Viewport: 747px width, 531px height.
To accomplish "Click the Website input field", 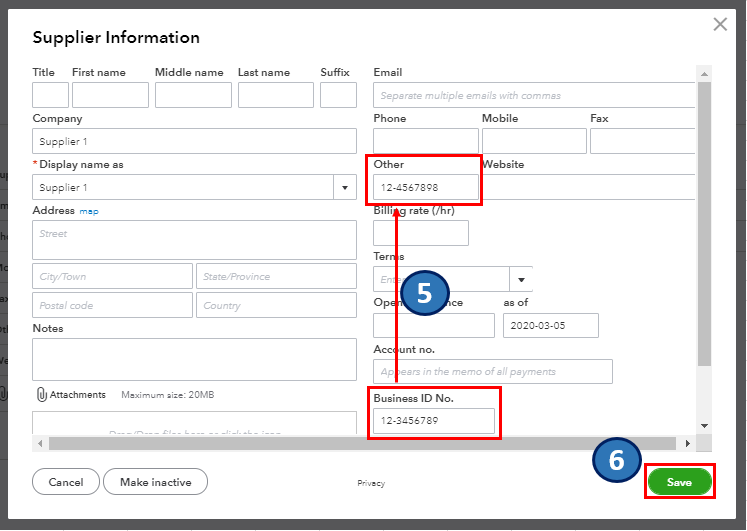I will [x=588, y=187].
